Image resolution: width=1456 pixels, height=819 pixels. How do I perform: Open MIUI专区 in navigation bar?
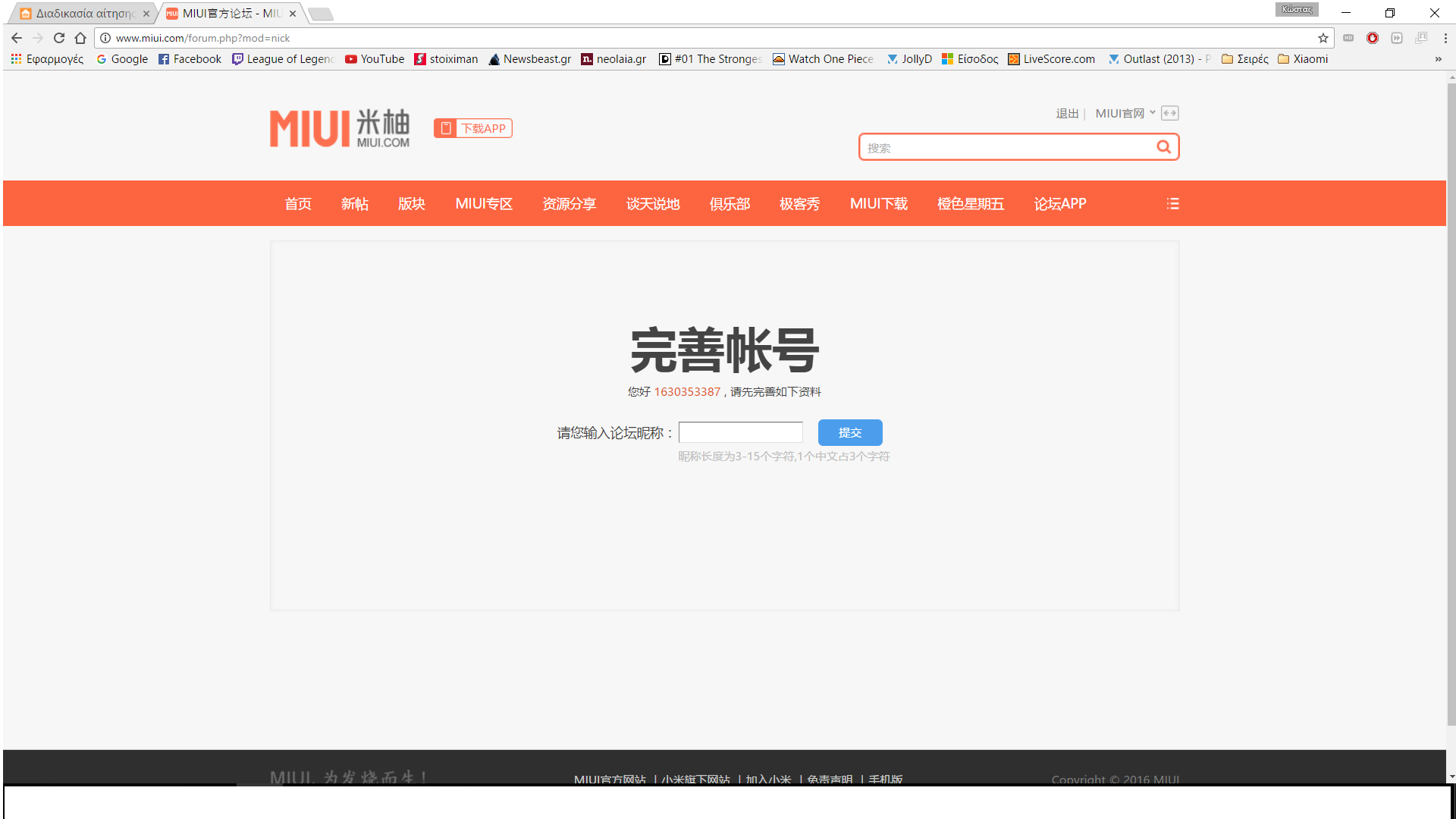[483, 204]
